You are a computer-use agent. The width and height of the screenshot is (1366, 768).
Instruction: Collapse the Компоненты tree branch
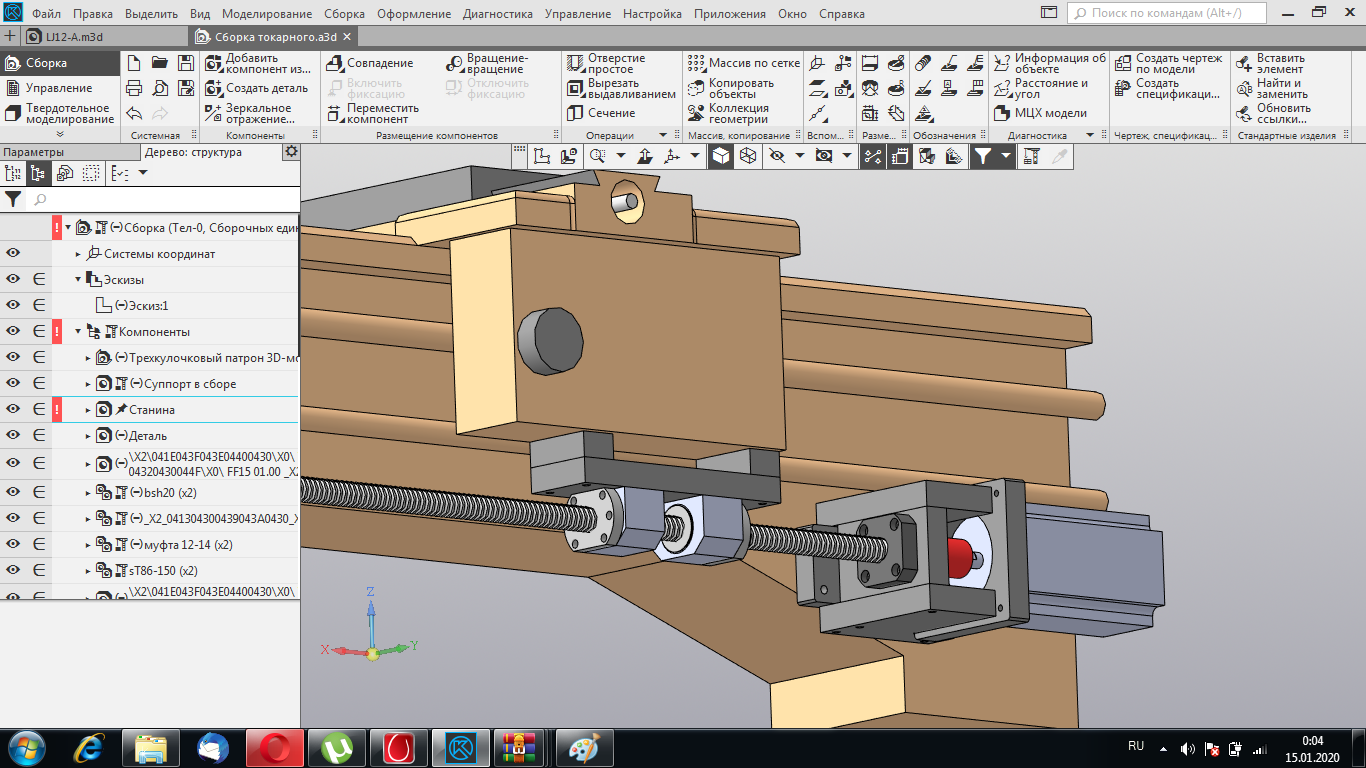(x=78, y=332)
